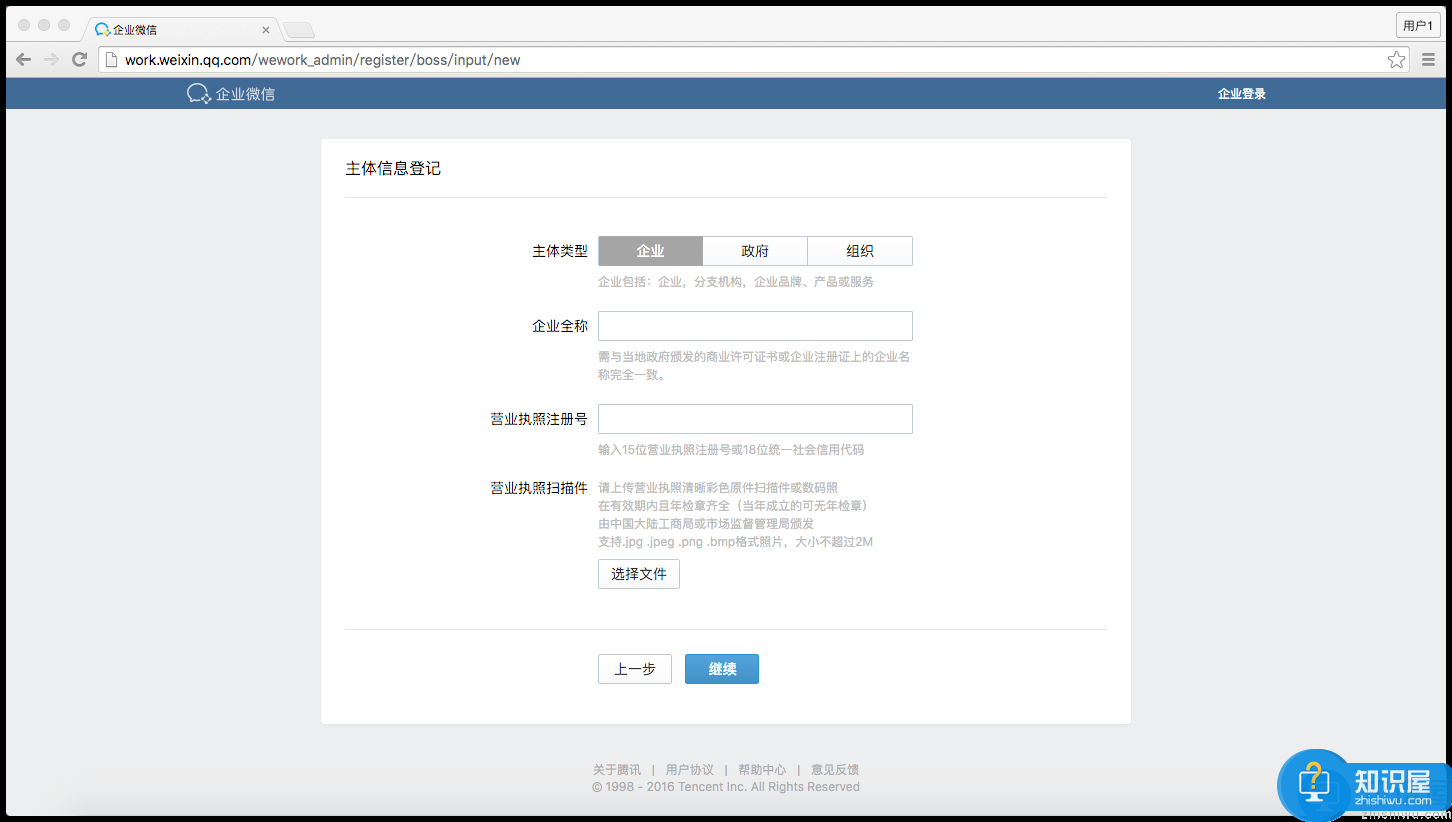Click the 营业执照扫描件 label
Screen dimensions: 1452x822
[x=539, y=488]
